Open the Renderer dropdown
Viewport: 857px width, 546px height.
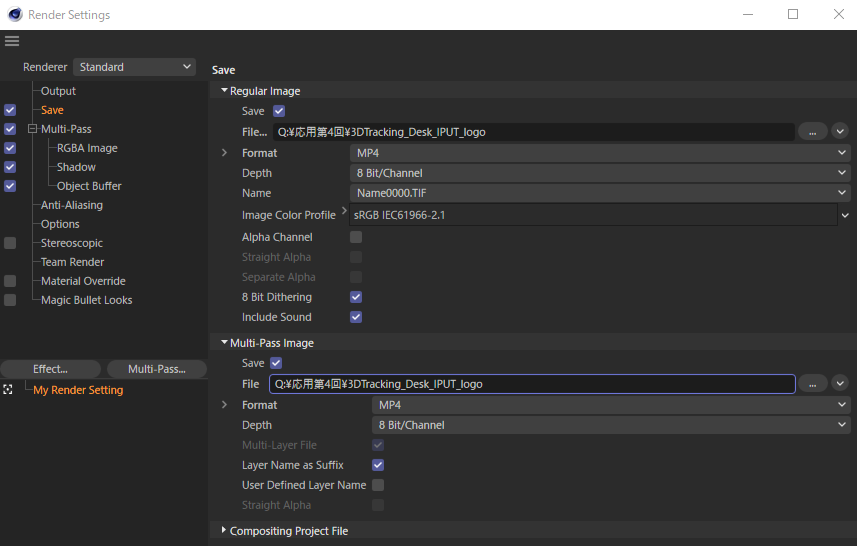coord(135,67)
